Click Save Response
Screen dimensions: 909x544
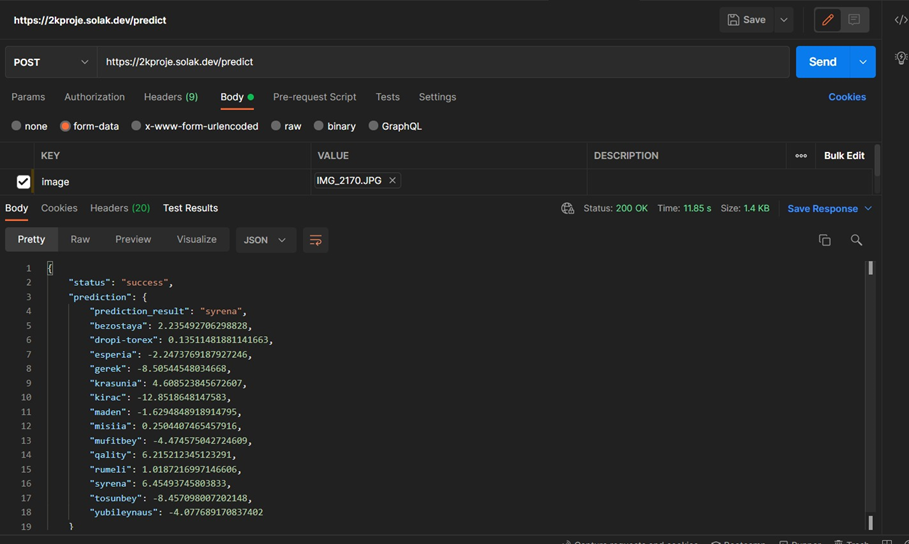(823, 208)
